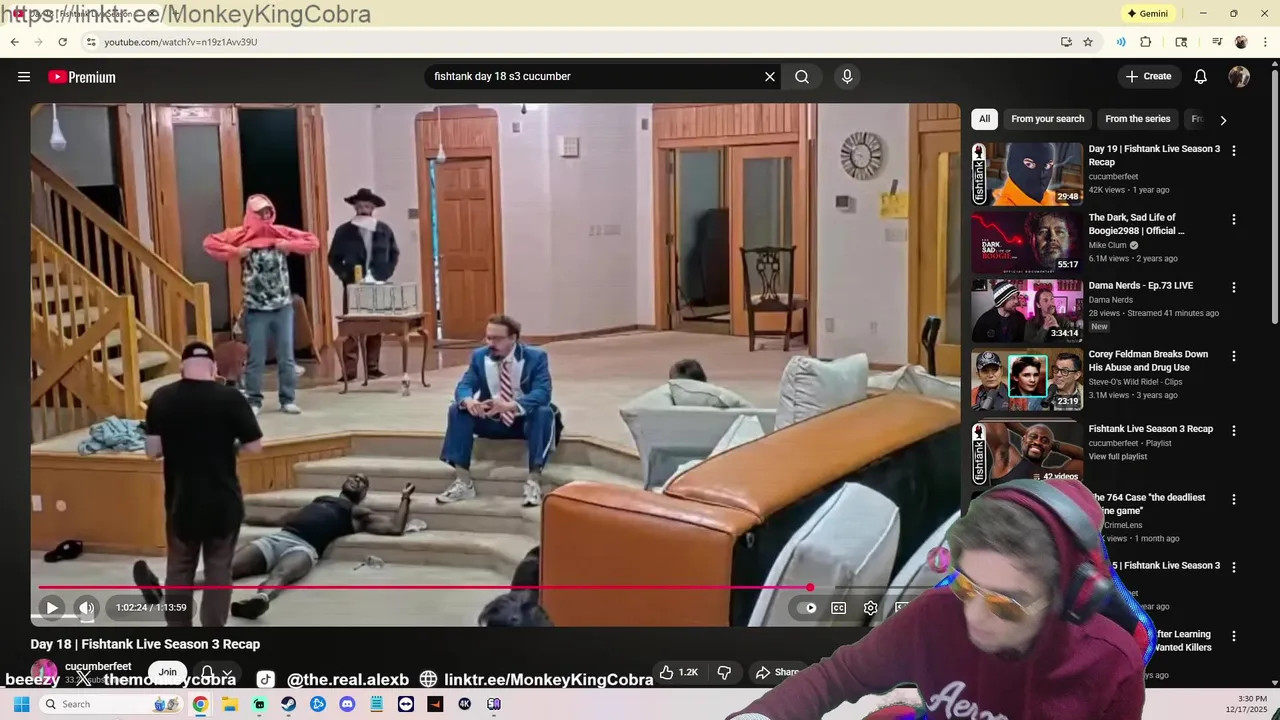Open Google Chrome taskbar icon
Screen dimensions: 1280x720
click(200, 704)
